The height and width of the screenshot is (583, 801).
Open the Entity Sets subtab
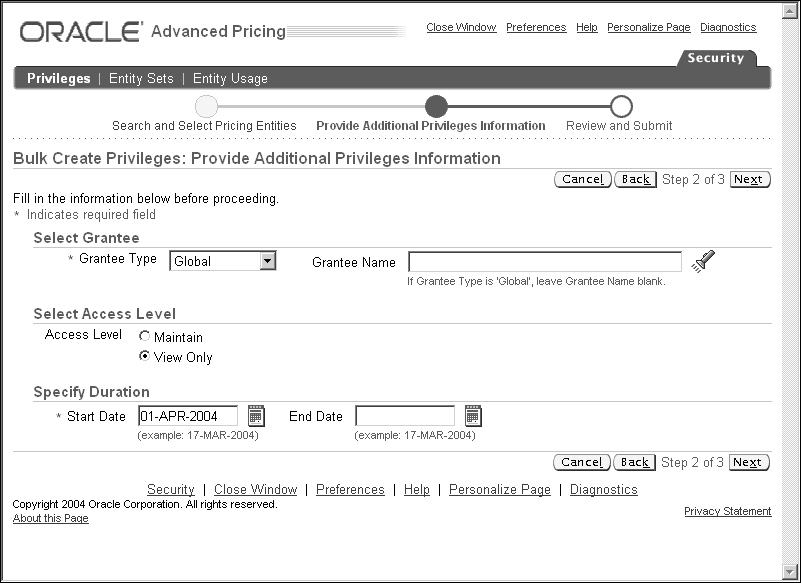[x=141, y=78]
